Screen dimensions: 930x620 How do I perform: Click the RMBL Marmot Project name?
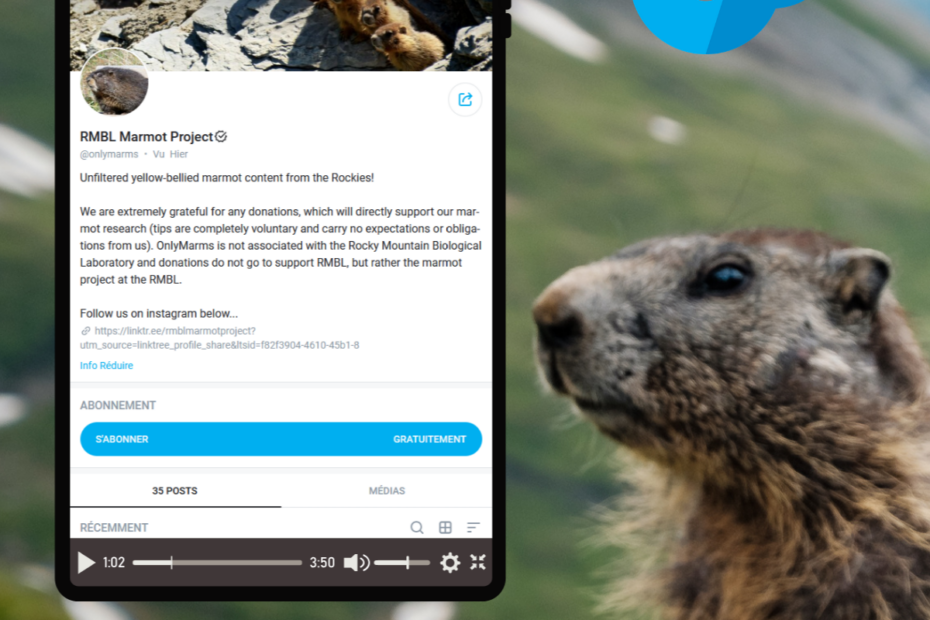tap(146, 137)
